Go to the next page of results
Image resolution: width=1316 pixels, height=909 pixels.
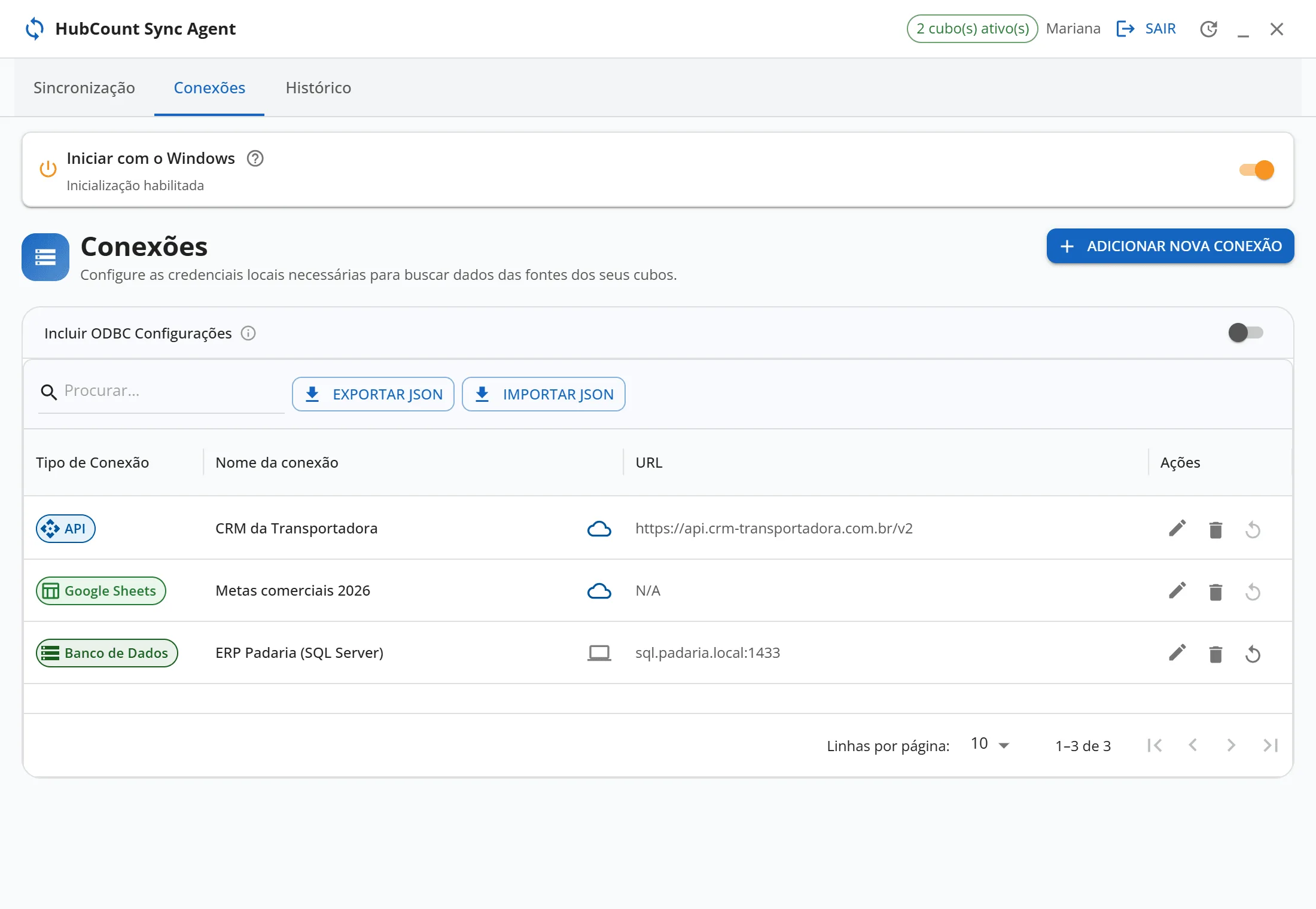pyautogui.click(x=1231, y=745)
